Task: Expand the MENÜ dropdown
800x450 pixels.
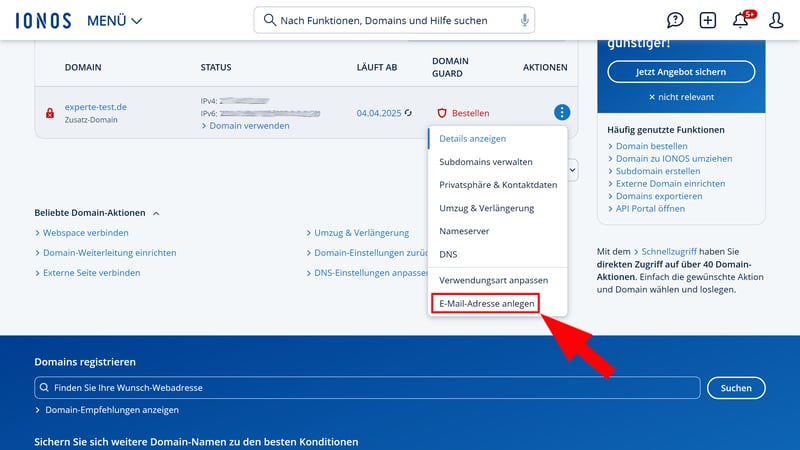Action: (114, 20)
